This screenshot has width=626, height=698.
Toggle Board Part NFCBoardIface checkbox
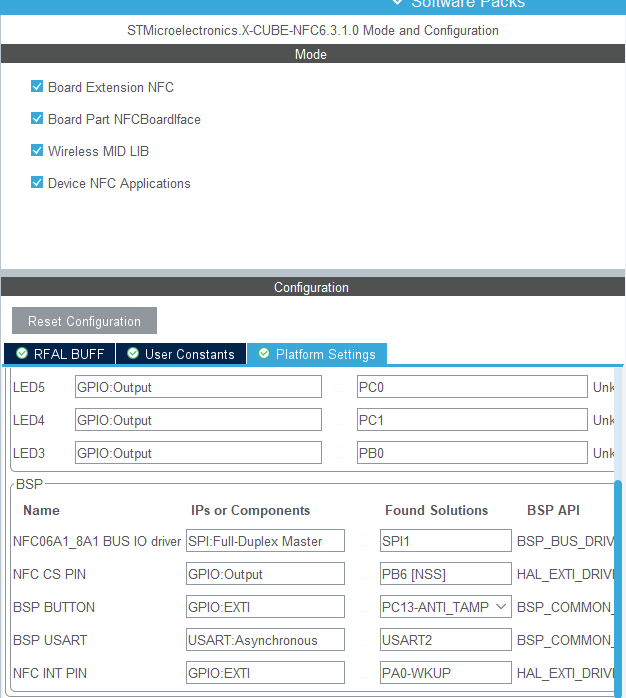(37, 118)
